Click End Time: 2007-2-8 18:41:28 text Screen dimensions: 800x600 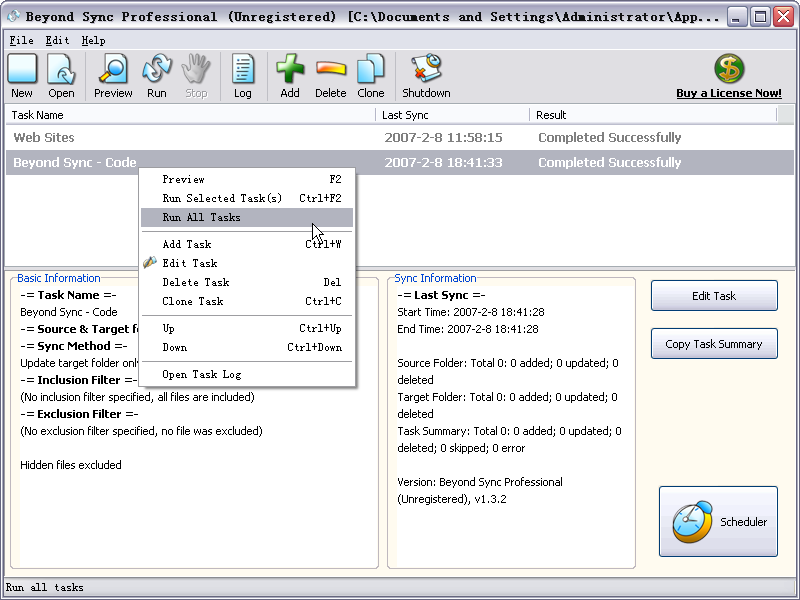[468, 329]
